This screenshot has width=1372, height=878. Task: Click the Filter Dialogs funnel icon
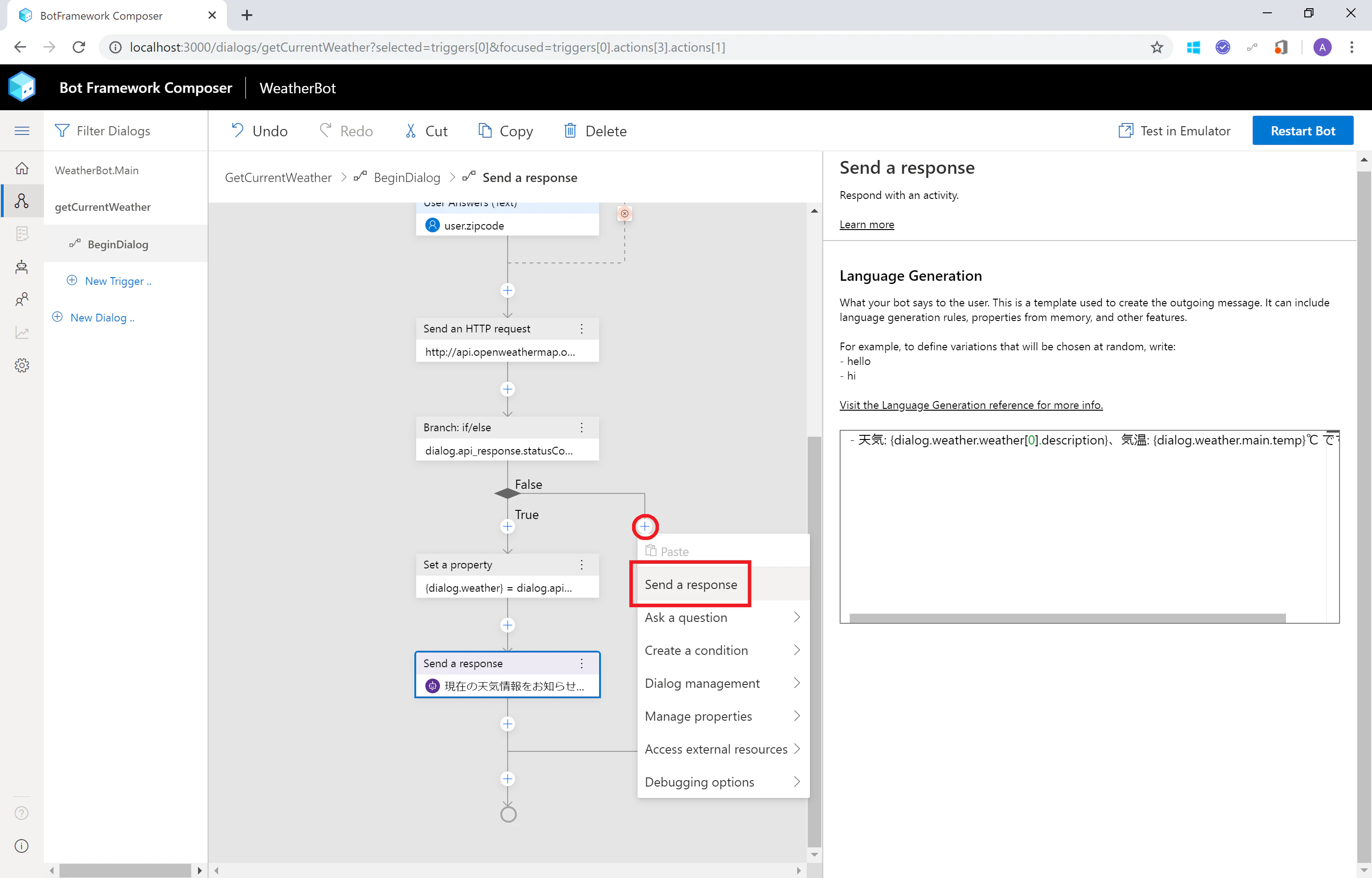pyautogui.click(x=62, y=131)
